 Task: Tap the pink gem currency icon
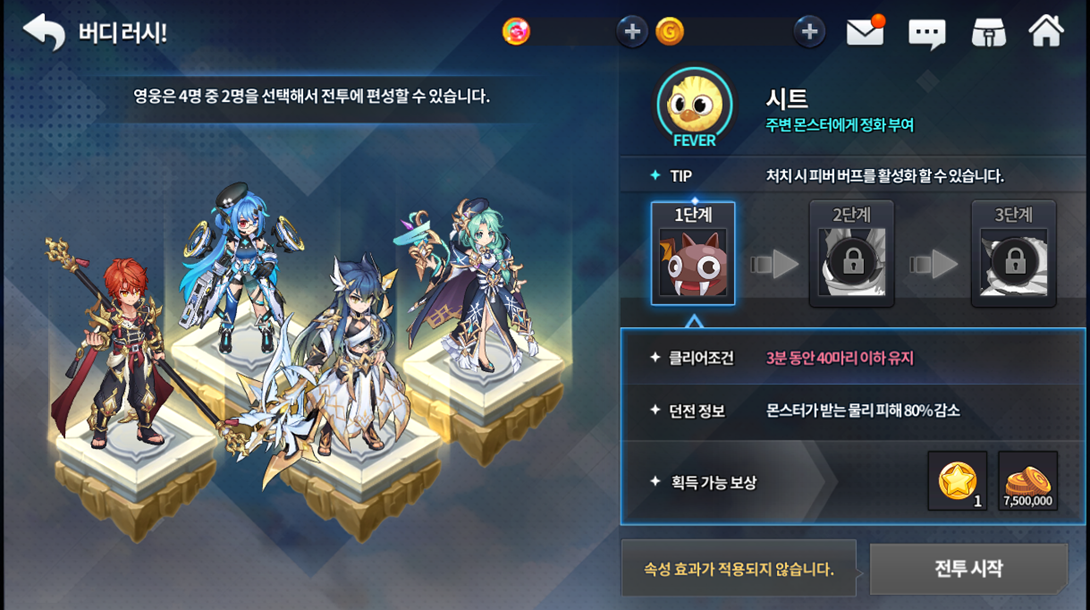pos(516,31)
